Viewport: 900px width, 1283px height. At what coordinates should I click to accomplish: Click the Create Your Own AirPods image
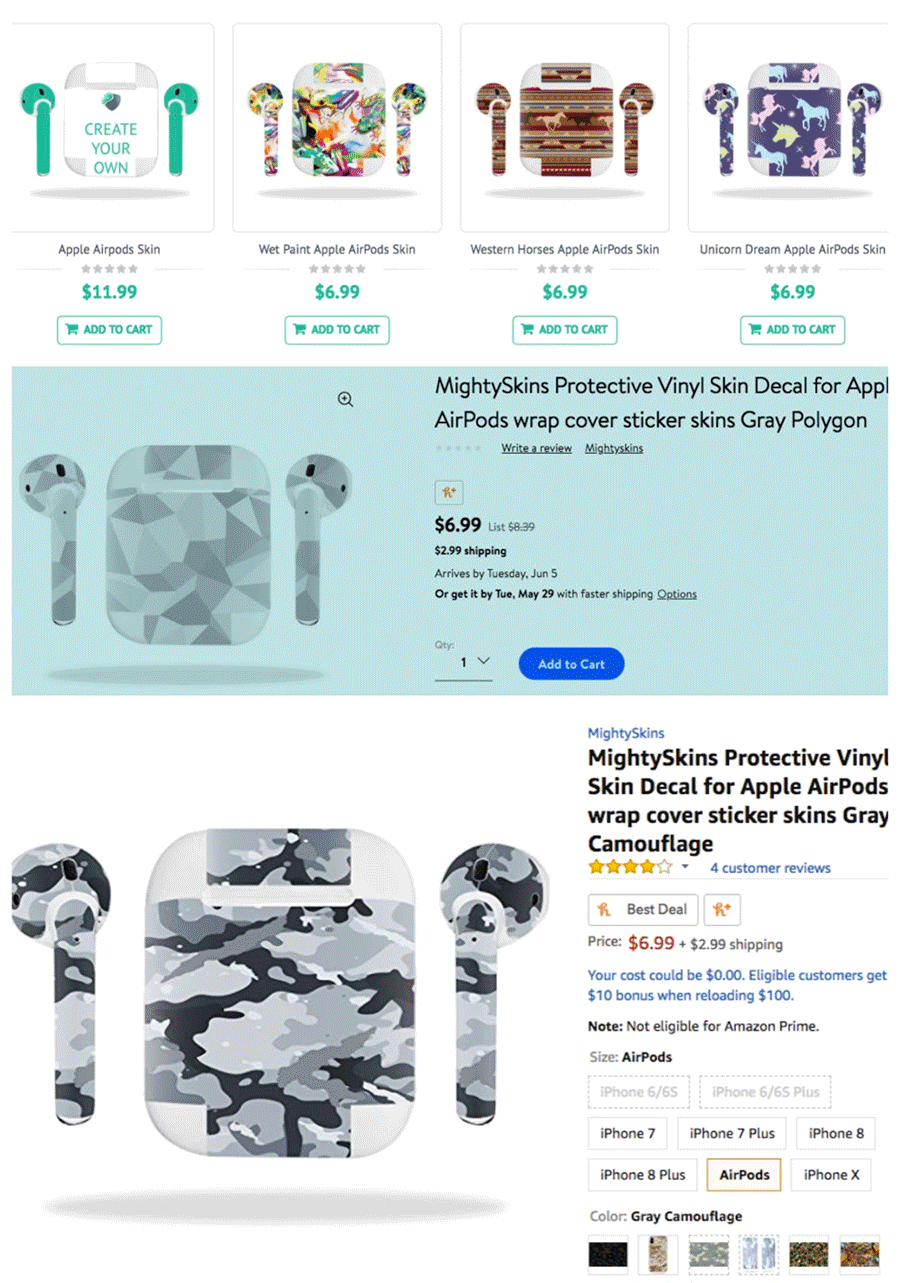(110, 127)
